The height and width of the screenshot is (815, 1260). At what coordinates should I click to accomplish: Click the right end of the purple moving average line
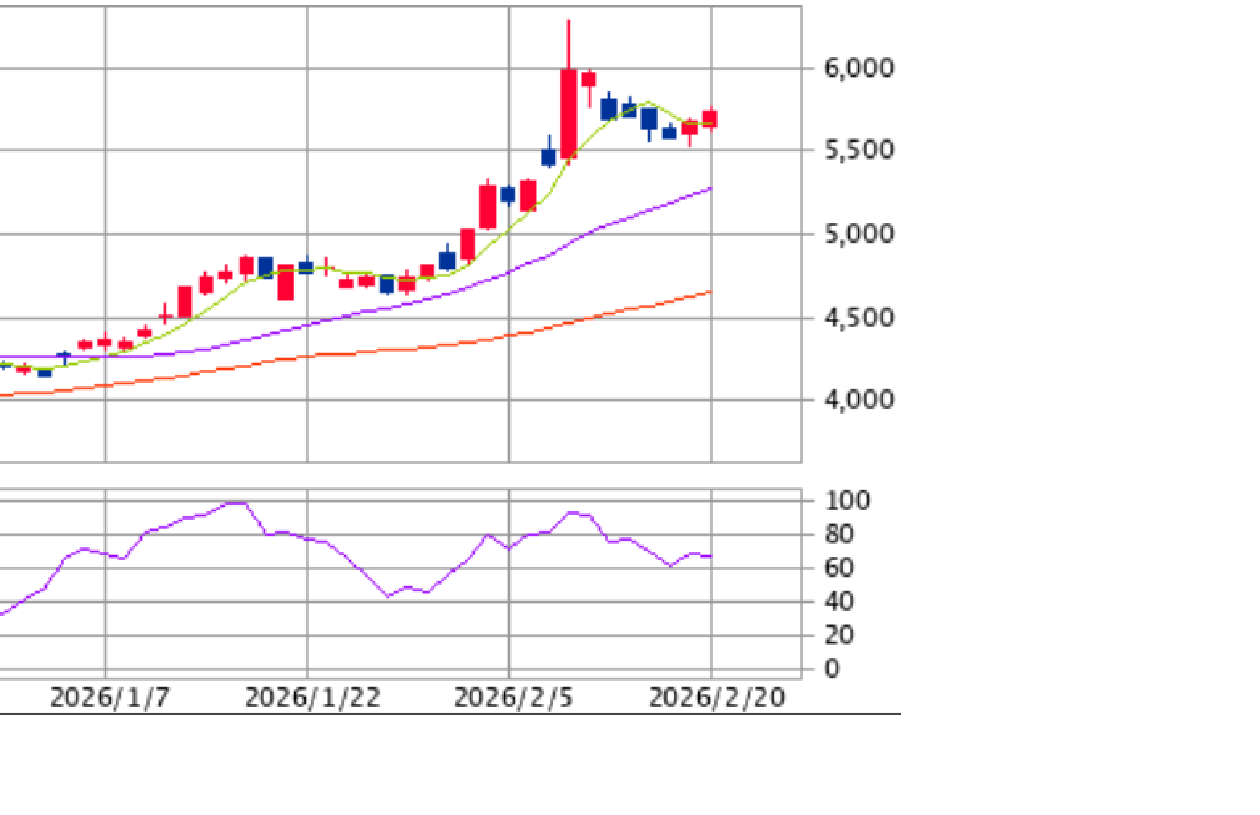click(x=710, y=188)
